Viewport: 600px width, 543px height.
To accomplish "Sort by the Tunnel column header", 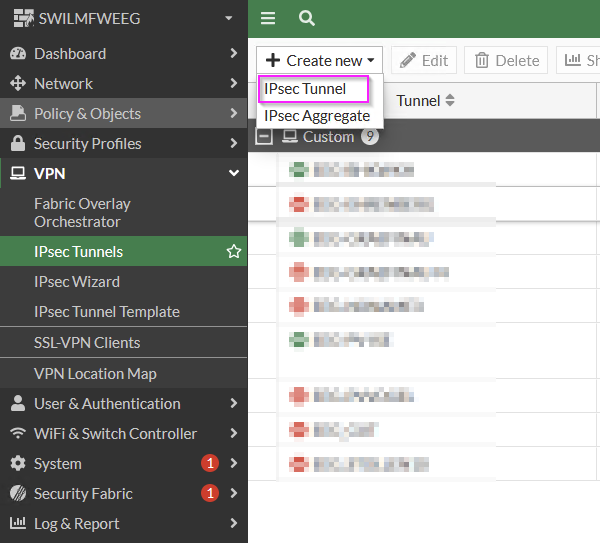I will coord(425,100).
